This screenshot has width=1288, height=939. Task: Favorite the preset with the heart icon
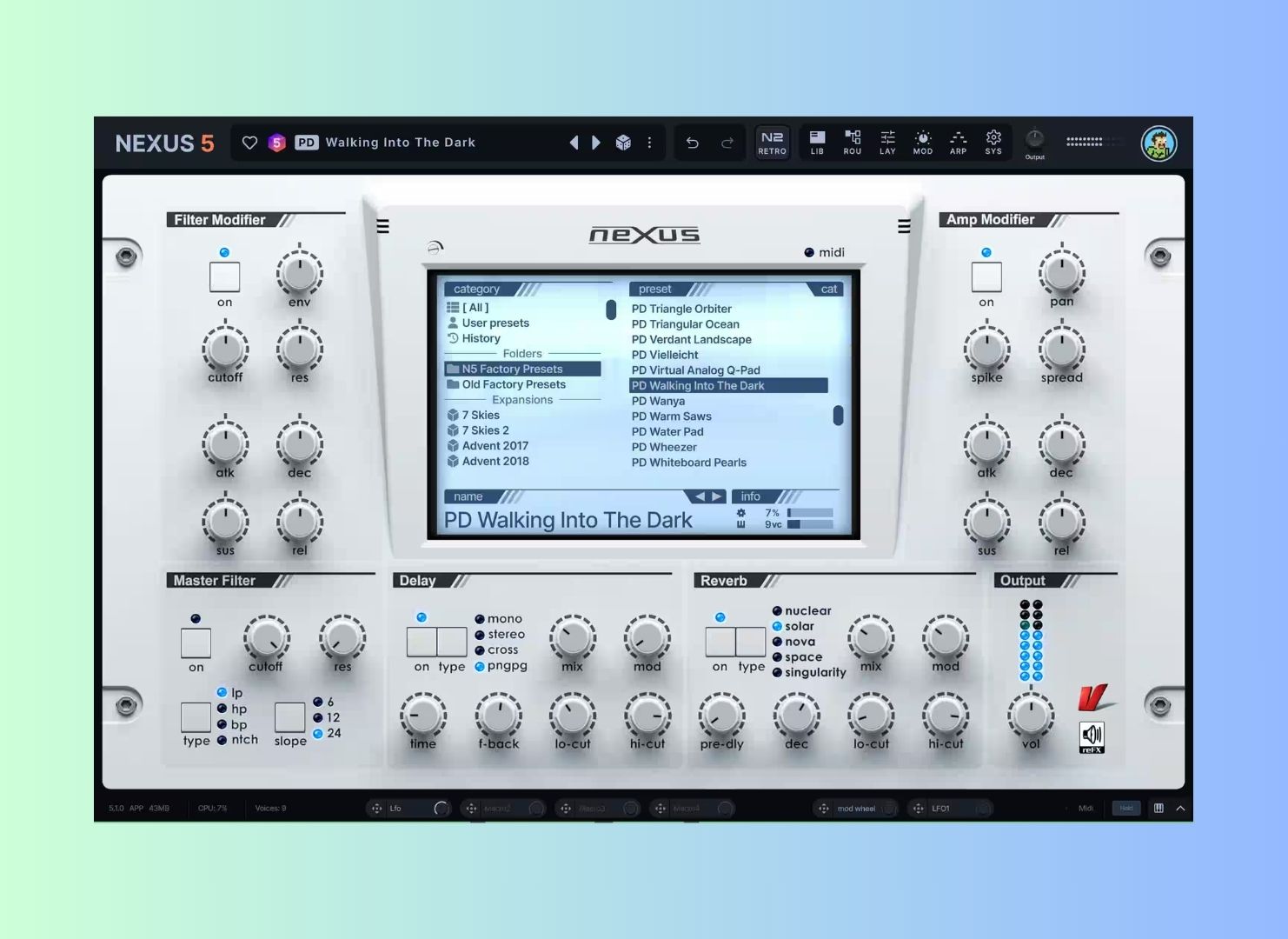pyautogui.click(x=249, y=143)
